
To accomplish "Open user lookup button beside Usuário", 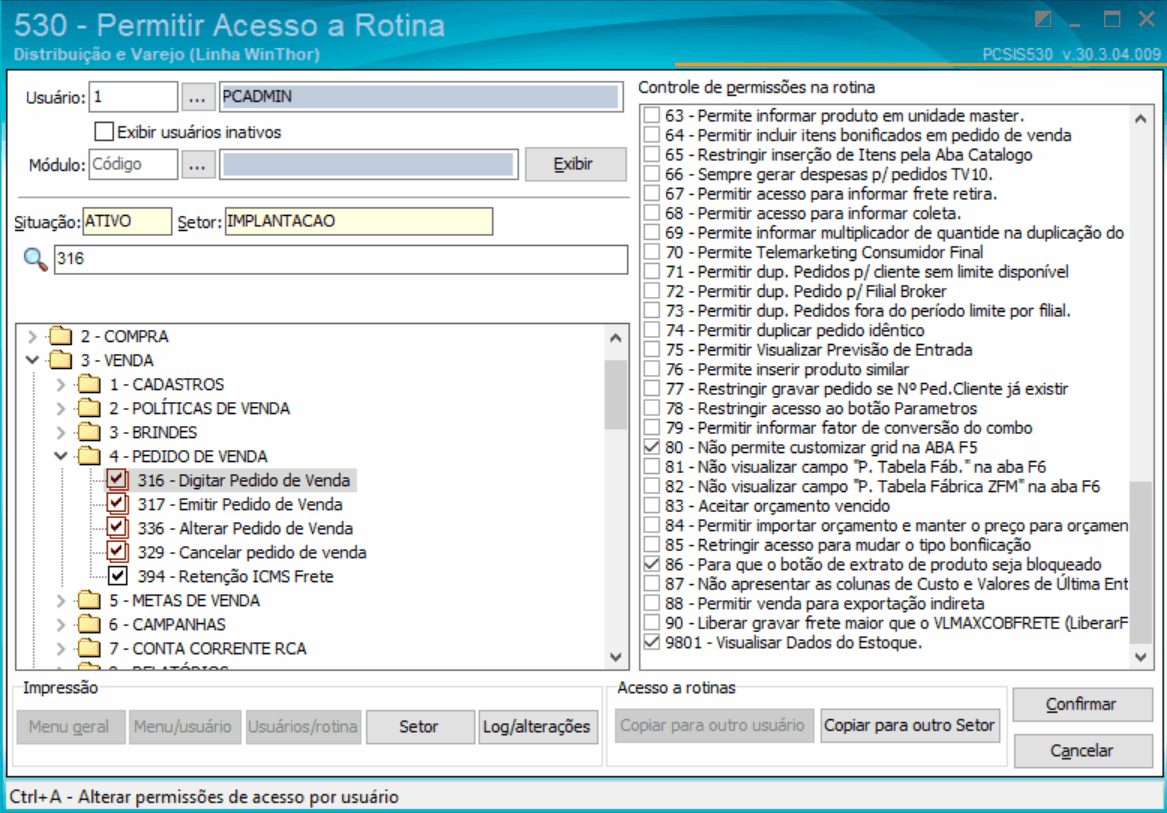I will pyautogui.click(x=198, y=98).
